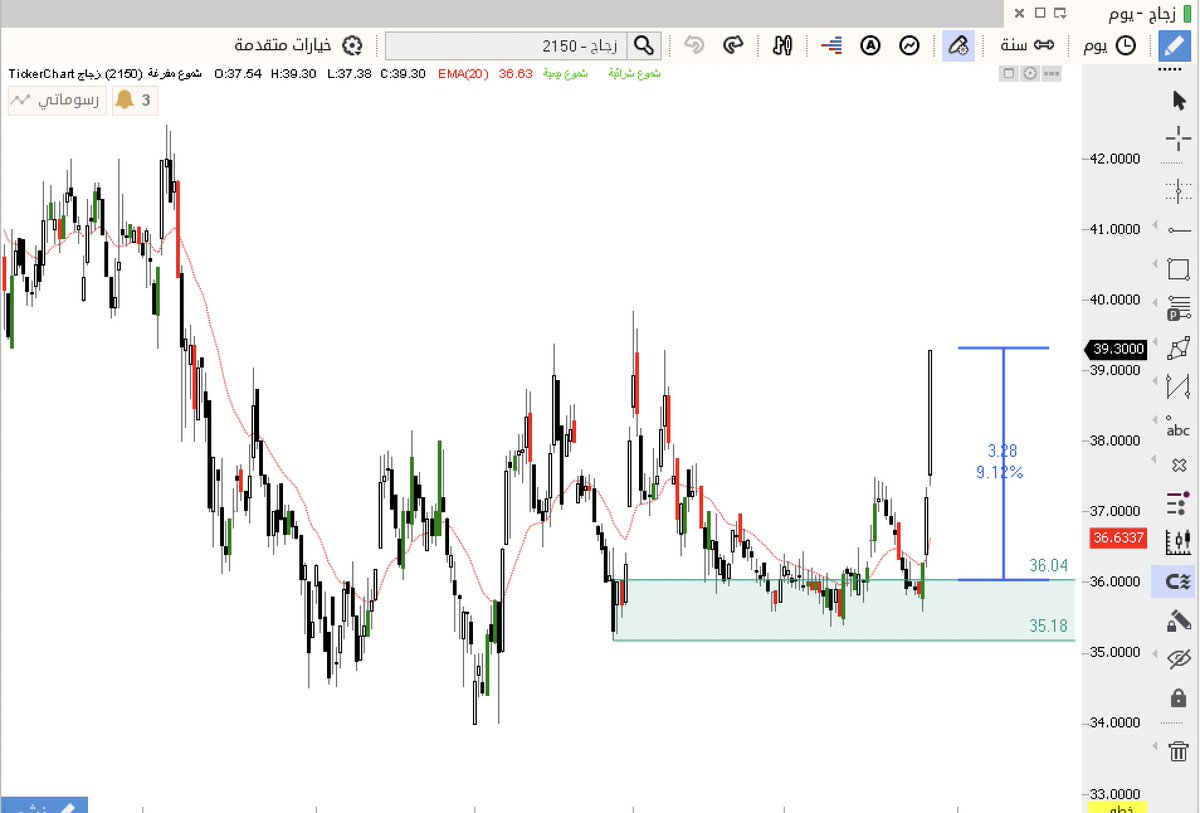This screenshot has height=813, width=1200.
Task: Click the window detach popup icon
Action: [1061, 13]
